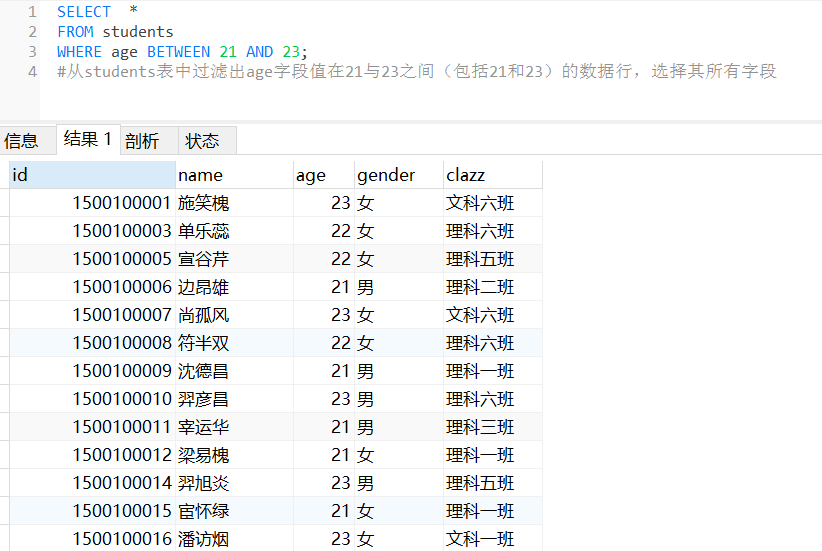Select clazz cell in 施笑槐 row

493,203
